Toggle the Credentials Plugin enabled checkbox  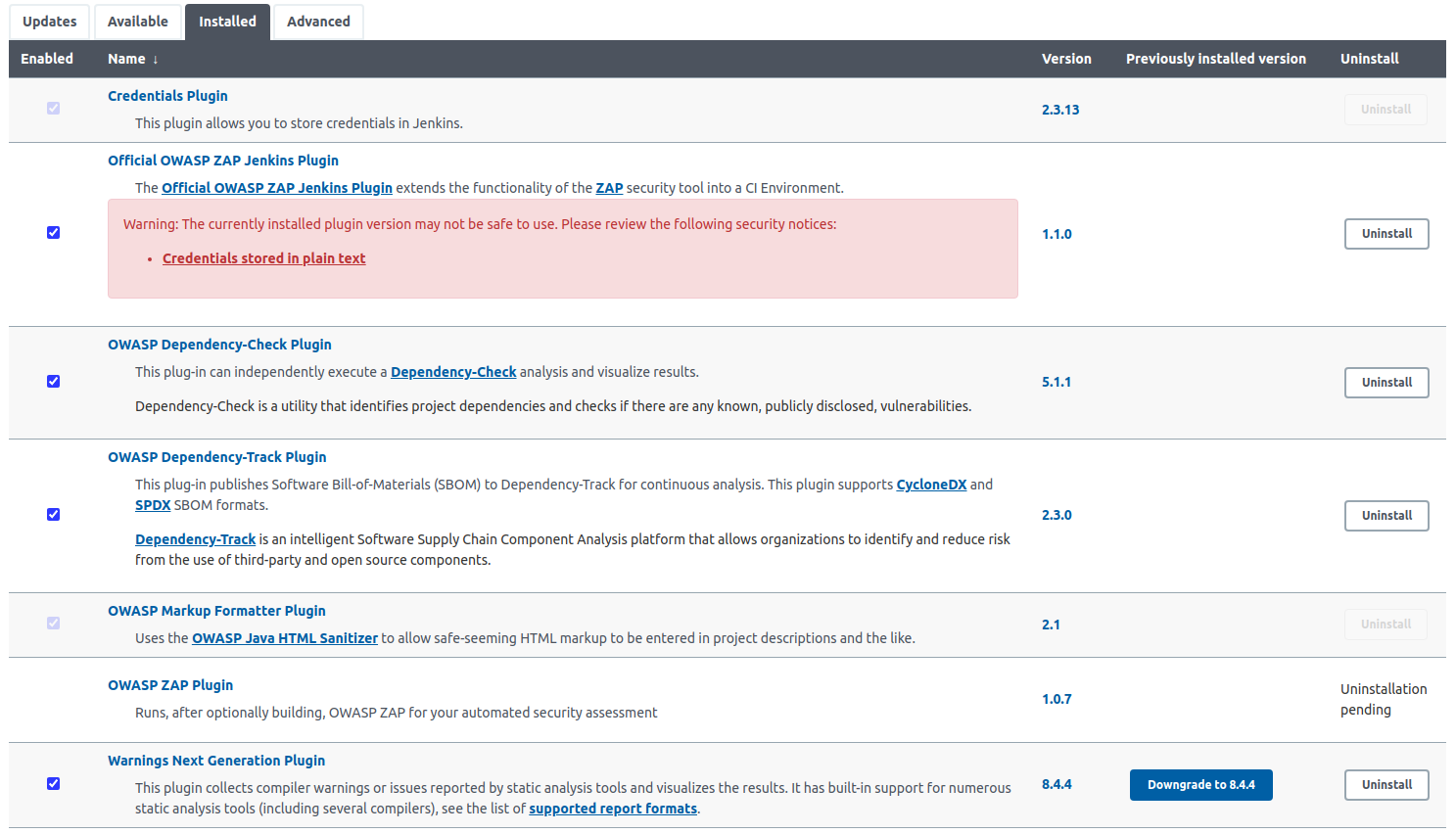coord(53,108)
